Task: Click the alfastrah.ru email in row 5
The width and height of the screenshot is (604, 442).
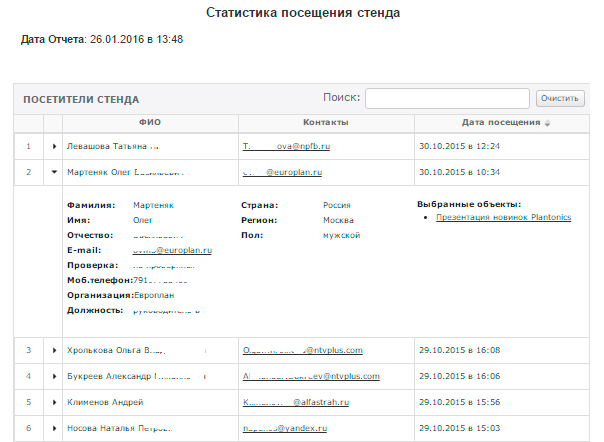Action: (300, 402)
